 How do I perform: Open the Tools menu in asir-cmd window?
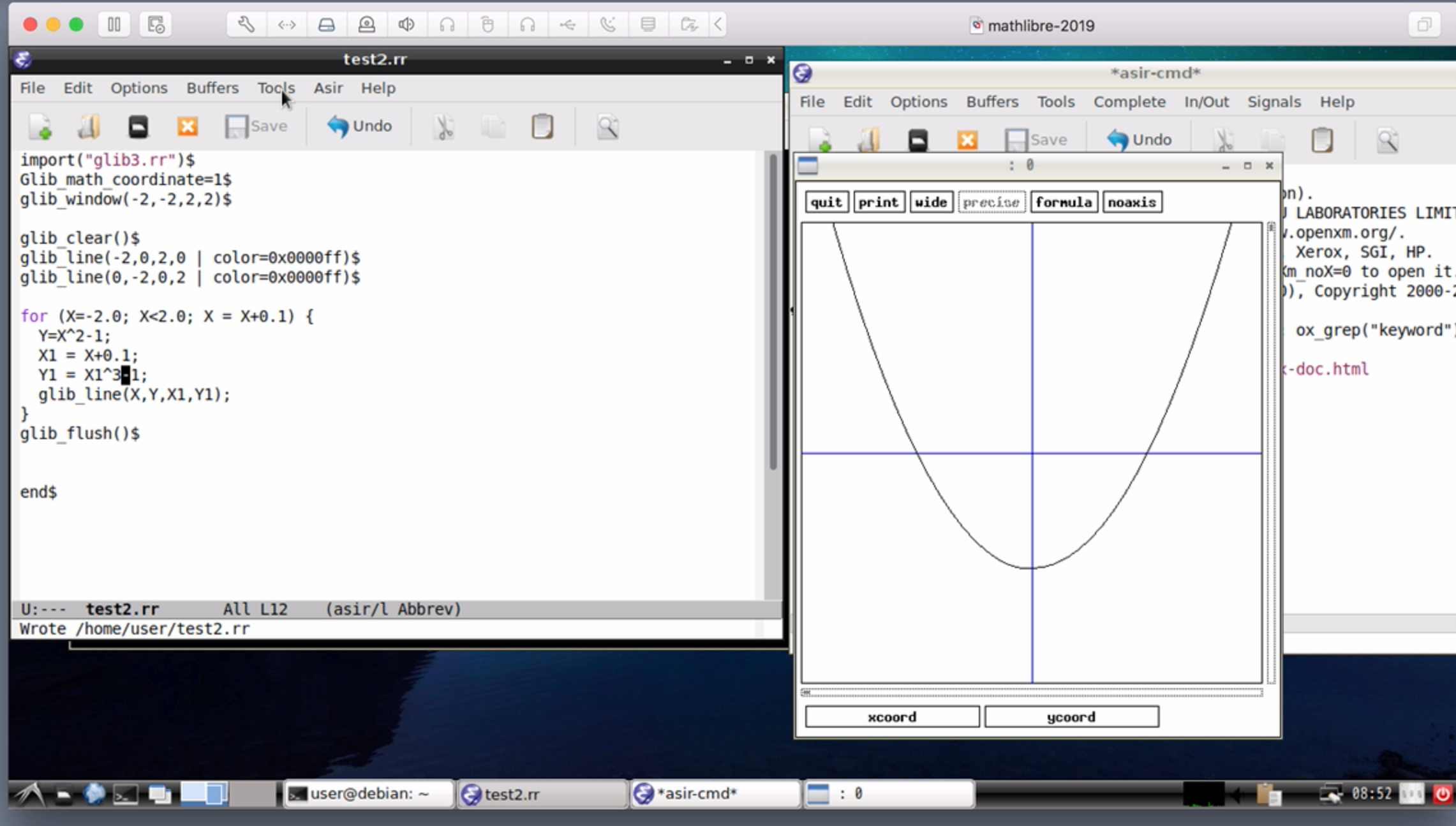(x=1055, y=102)
